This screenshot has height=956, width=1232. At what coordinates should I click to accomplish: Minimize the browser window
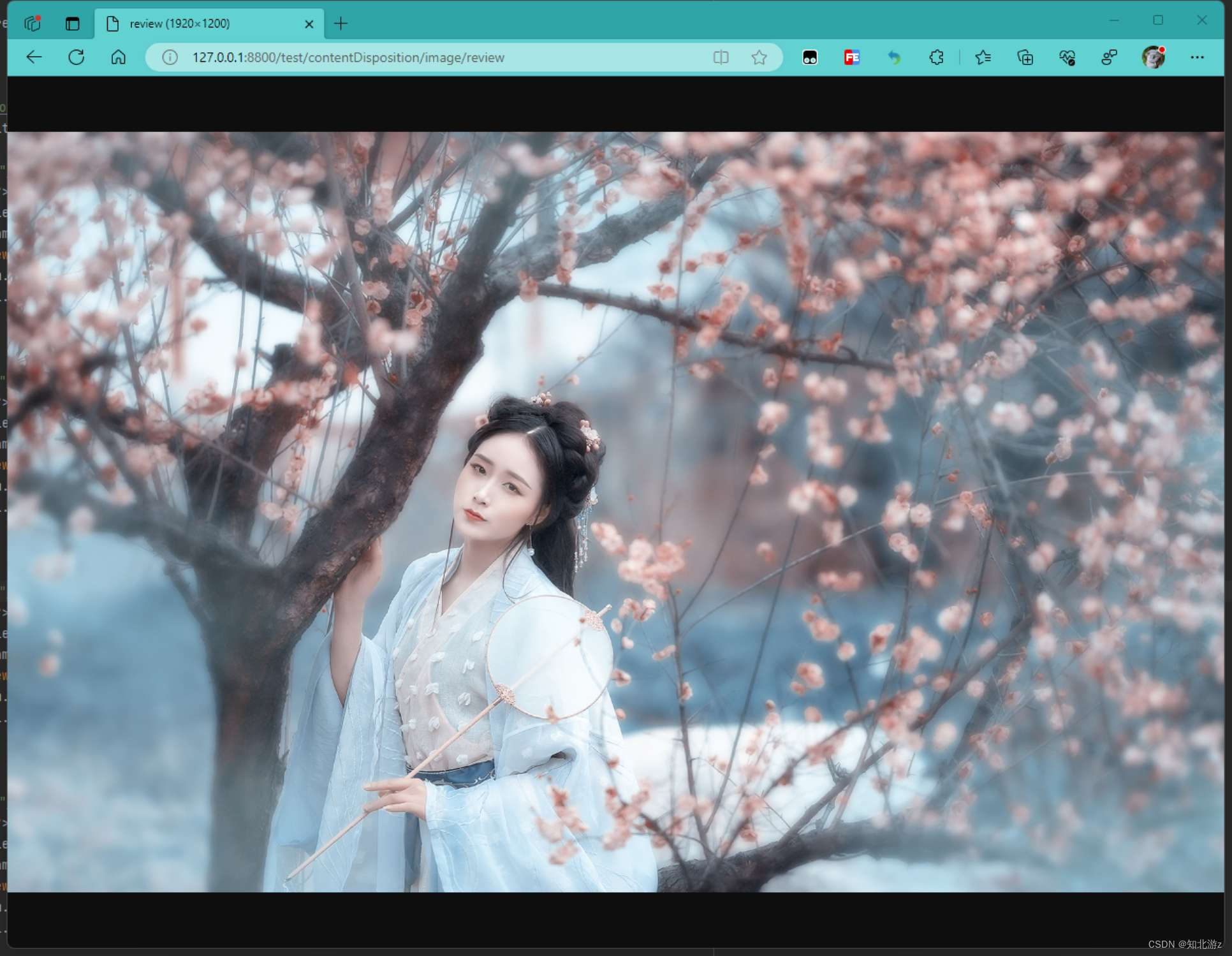tap(1114, 20)
